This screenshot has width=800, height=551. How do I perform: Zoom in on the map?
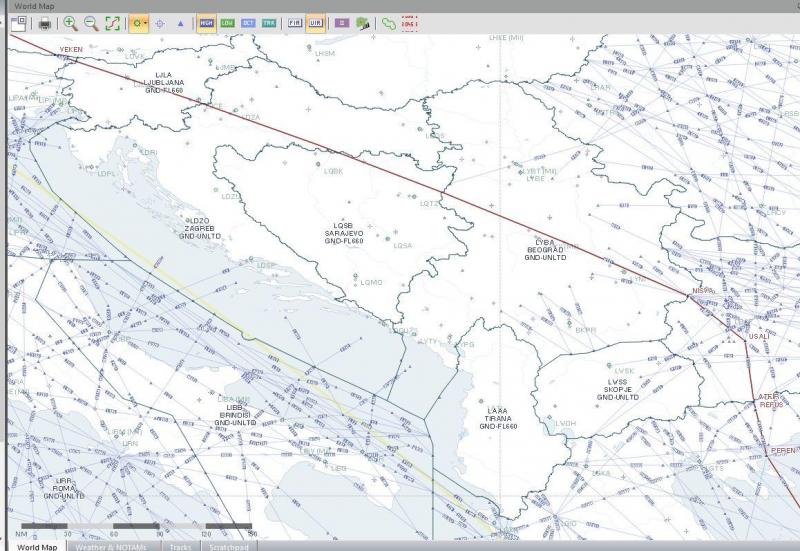(x=70, y=23)
